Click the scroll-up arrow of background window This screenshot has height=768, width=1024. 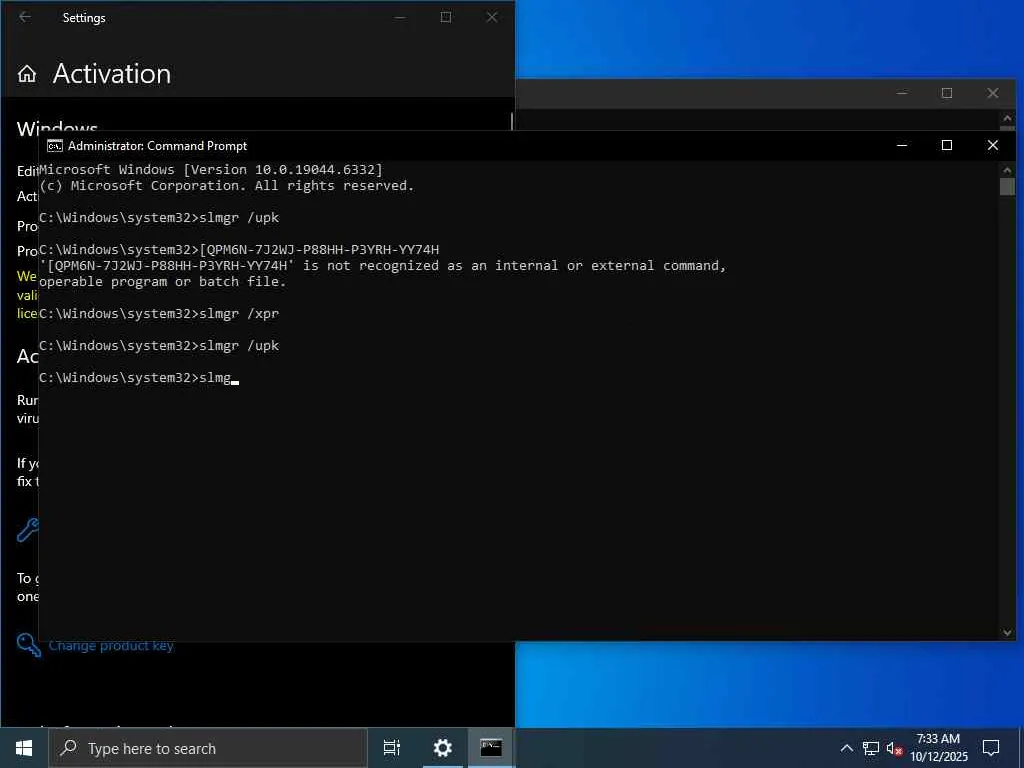[x=1007, y=119]
